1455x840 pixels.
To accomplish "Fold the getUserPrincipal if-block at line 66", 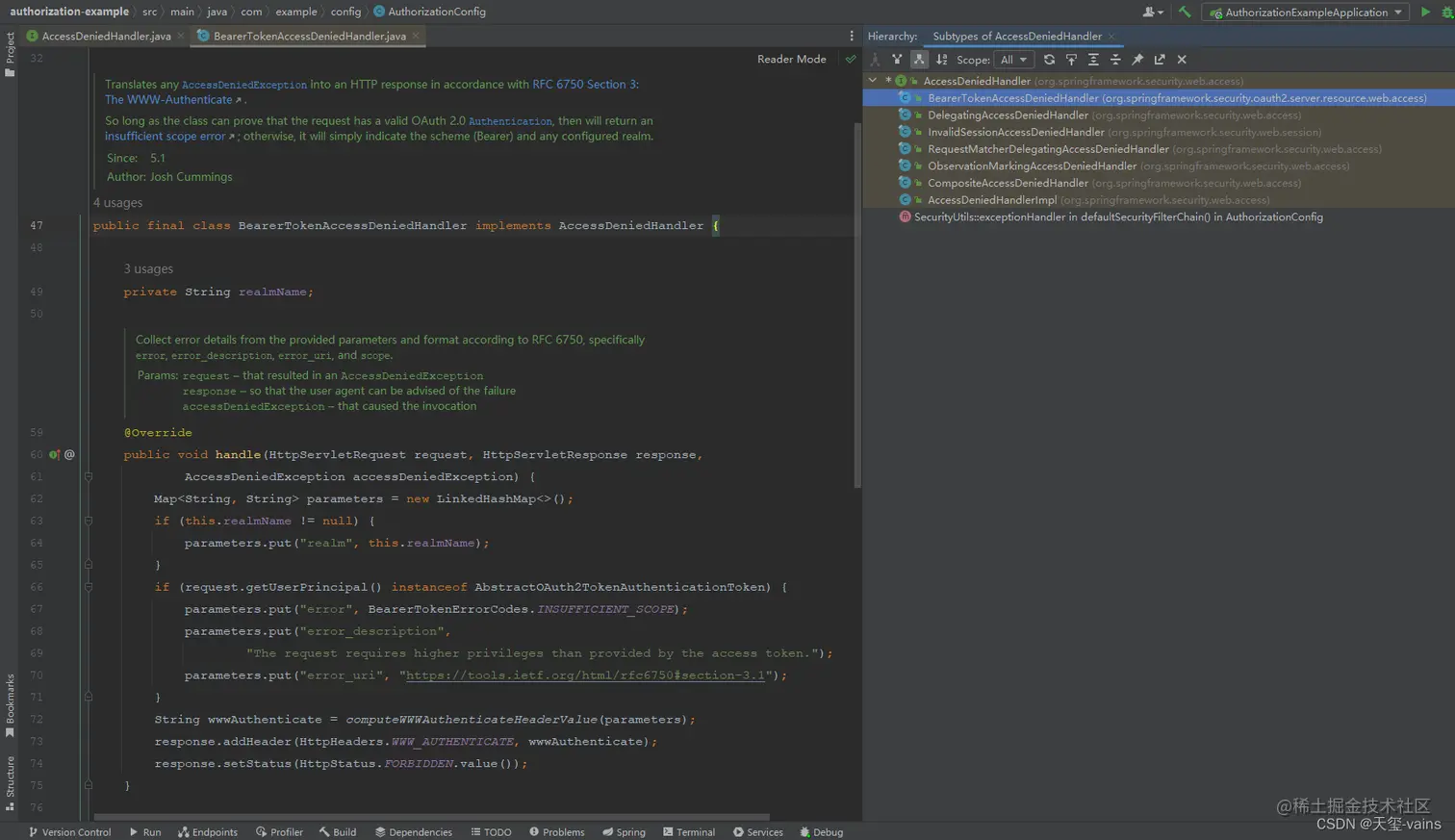I will click(88, 587).
